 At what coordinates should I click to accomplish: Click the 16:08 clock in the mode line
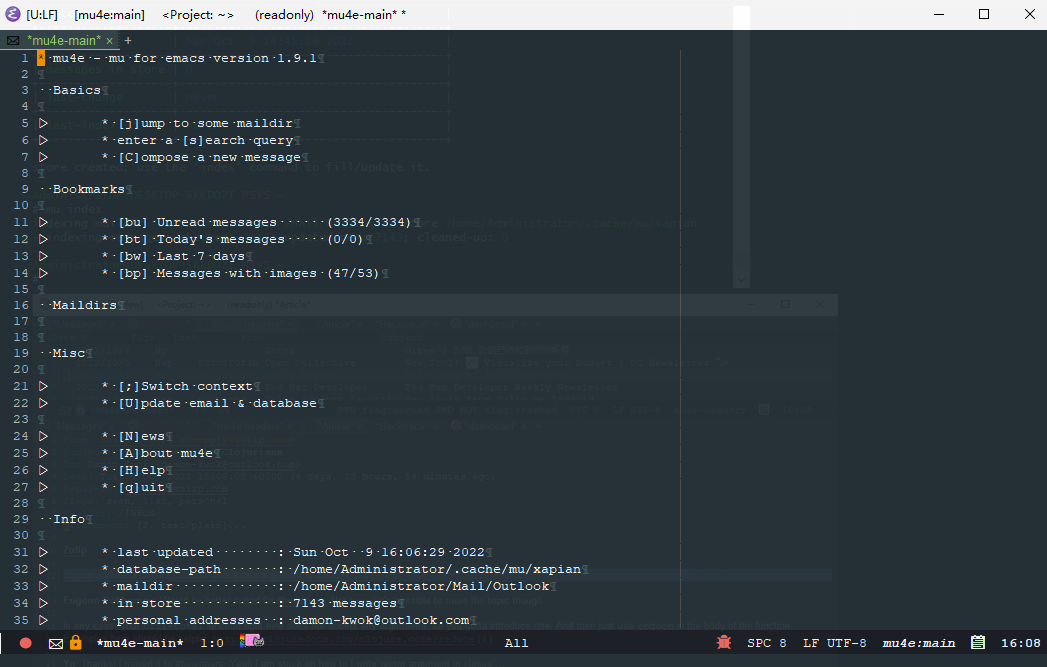coord(1020,643)
